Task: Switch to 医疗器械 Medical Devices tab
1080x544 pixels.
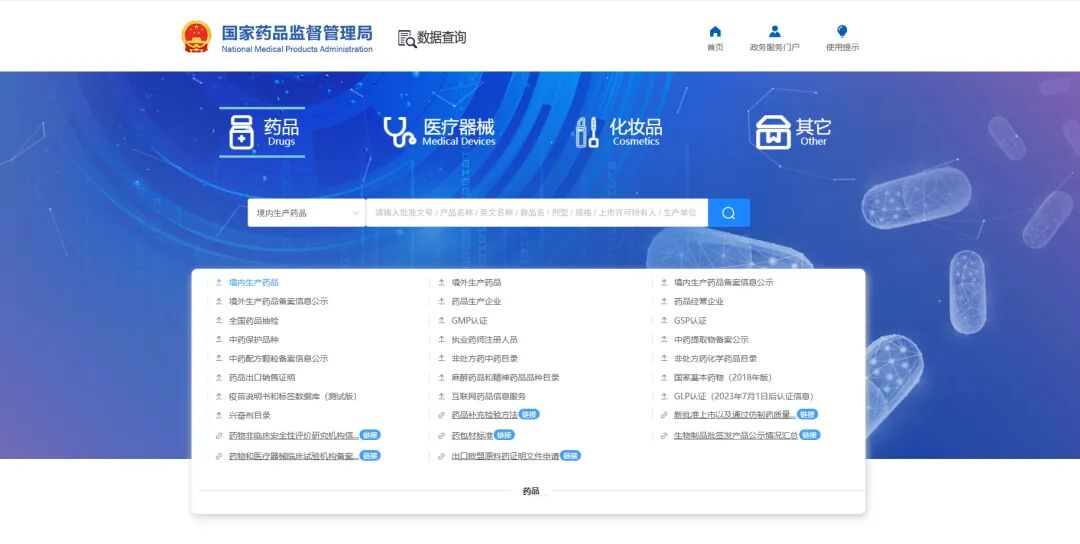Action: pos(439,132)
